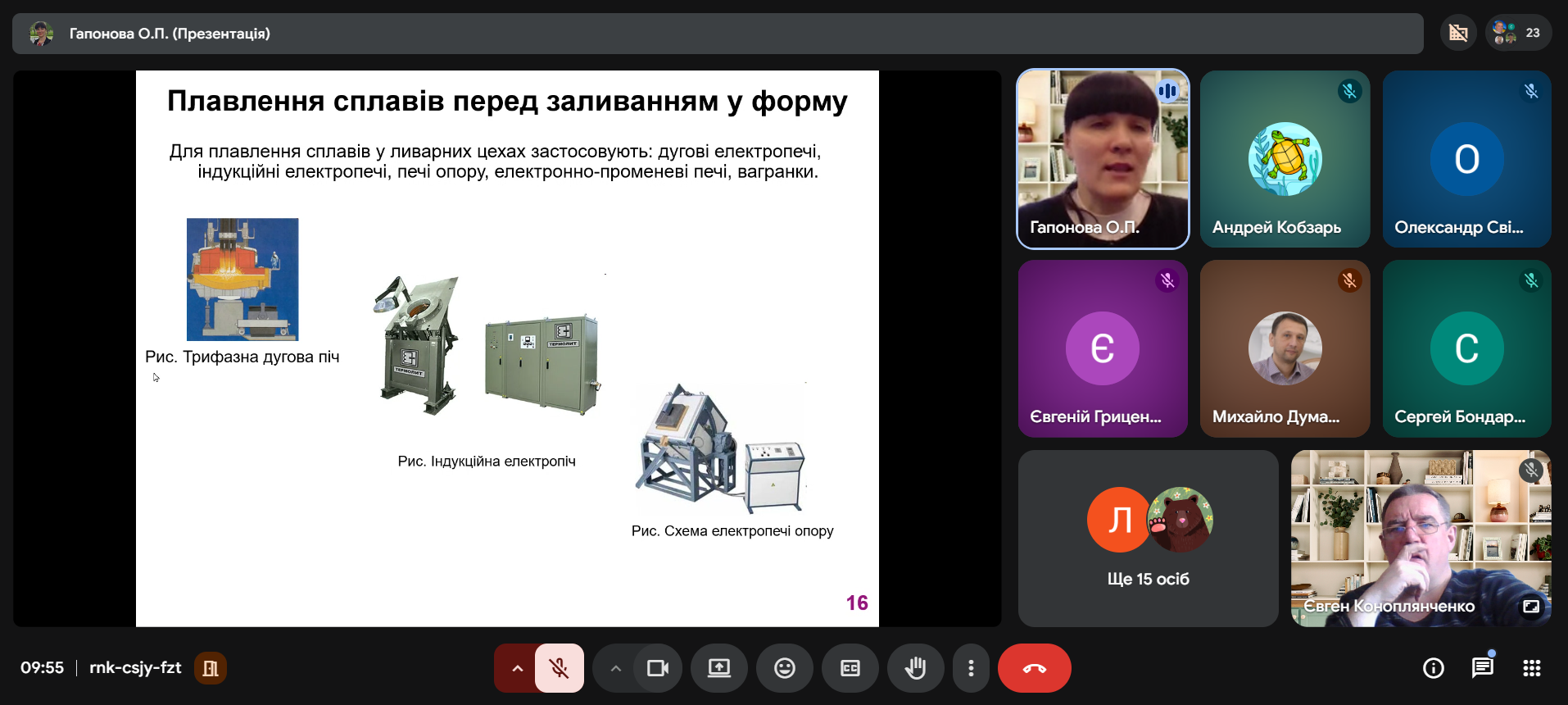Image resolution: width=1568 pixels, height=705 pixels.
Task: Click picture-in-picture icon on Євген Конопляченко tile
Action: pyautogui.click(x=1530, y=607)
